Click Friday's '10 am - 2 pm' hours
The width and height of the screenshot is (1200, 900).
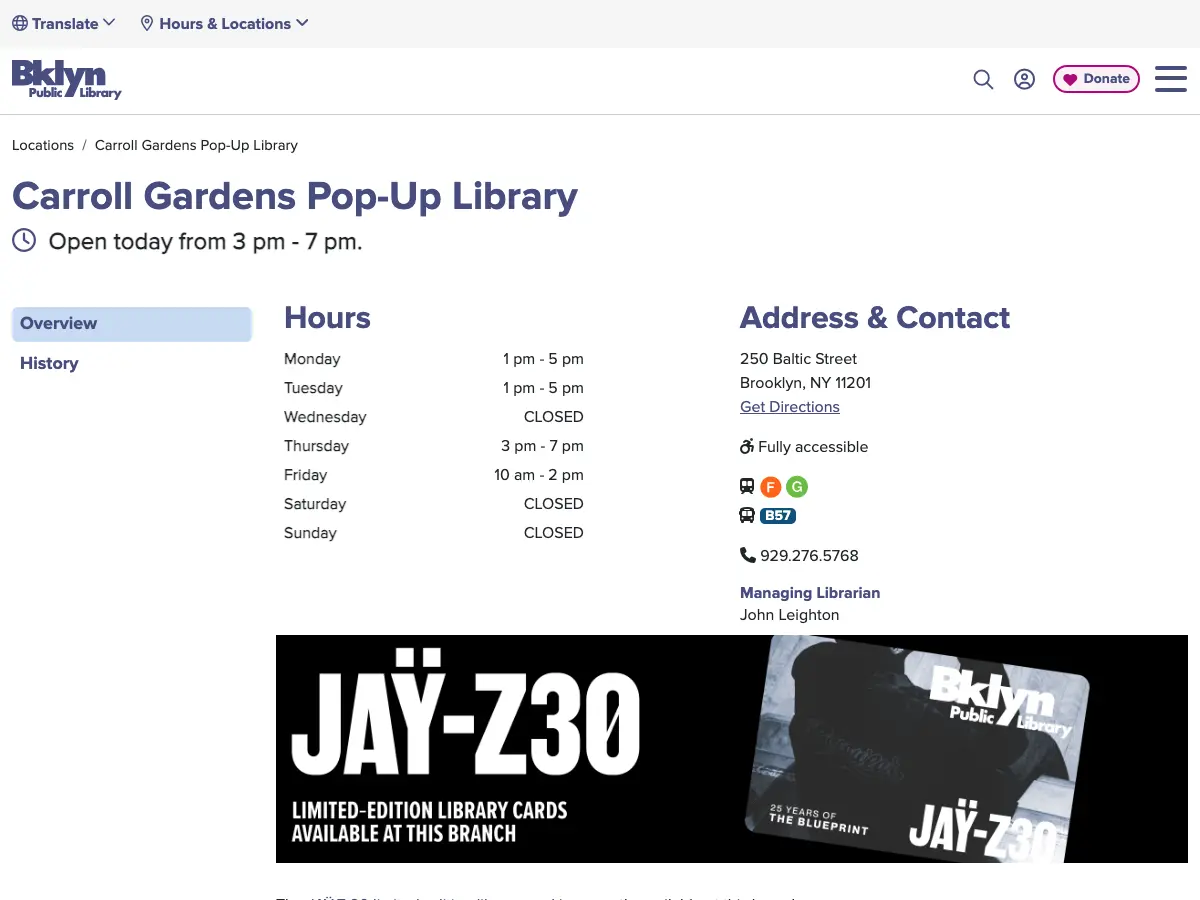click(x=539, y=475)
